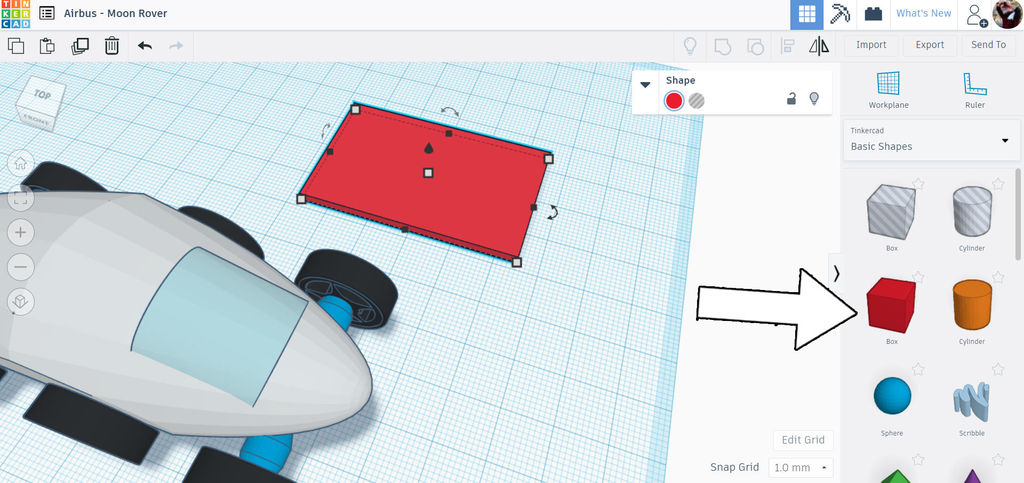
Task: Click the Home view button
Action: tap(20, 163)
